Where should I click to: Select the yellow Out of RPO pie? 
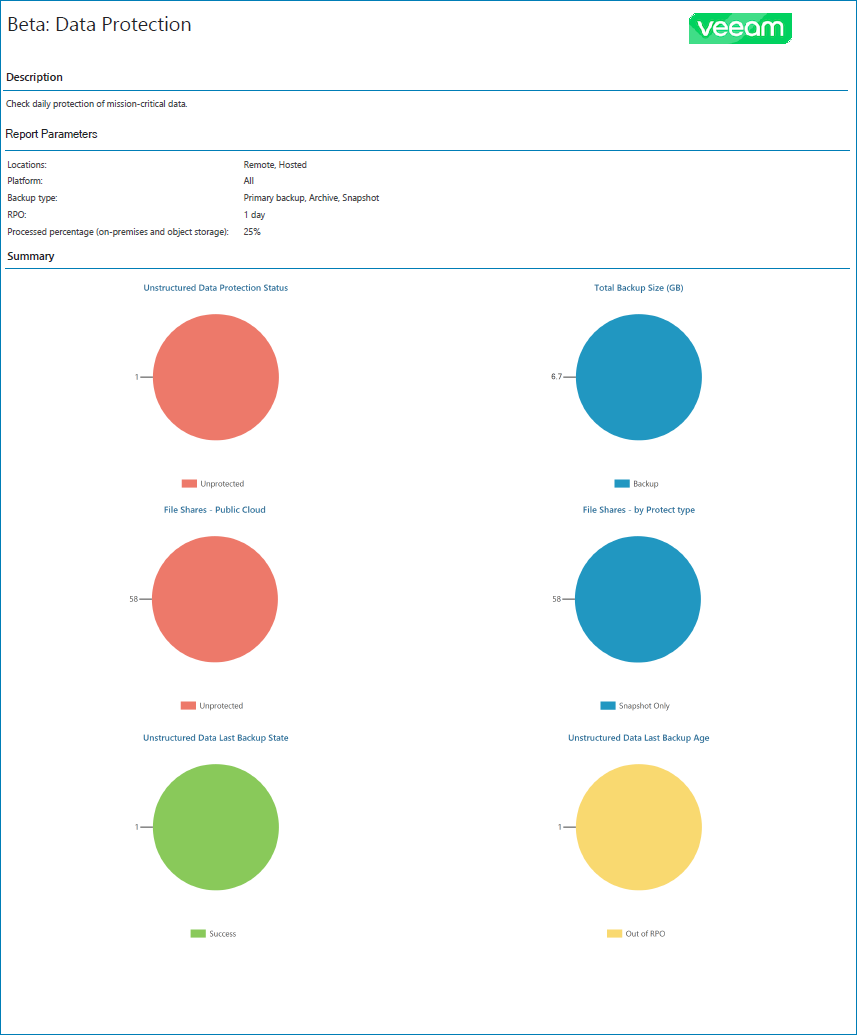click(638, 826)
